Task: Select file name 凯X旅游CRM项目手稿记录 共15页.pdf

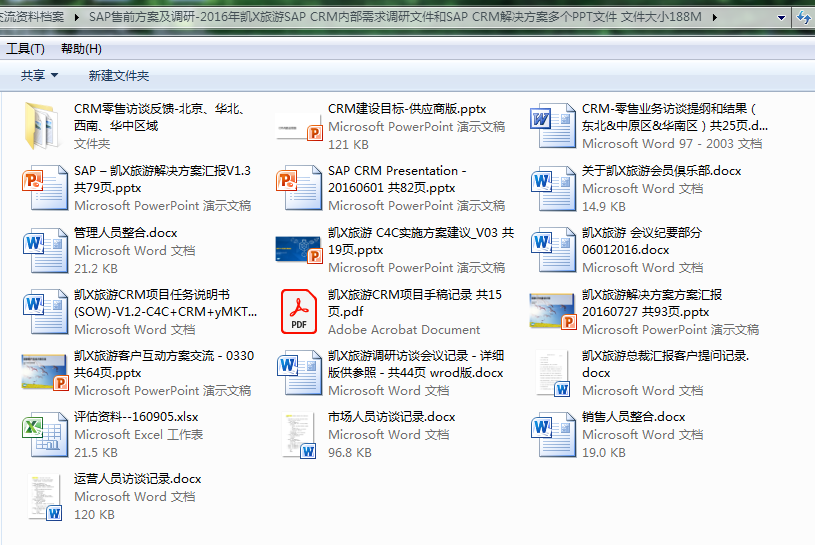Action: click(x=415, y=303)
